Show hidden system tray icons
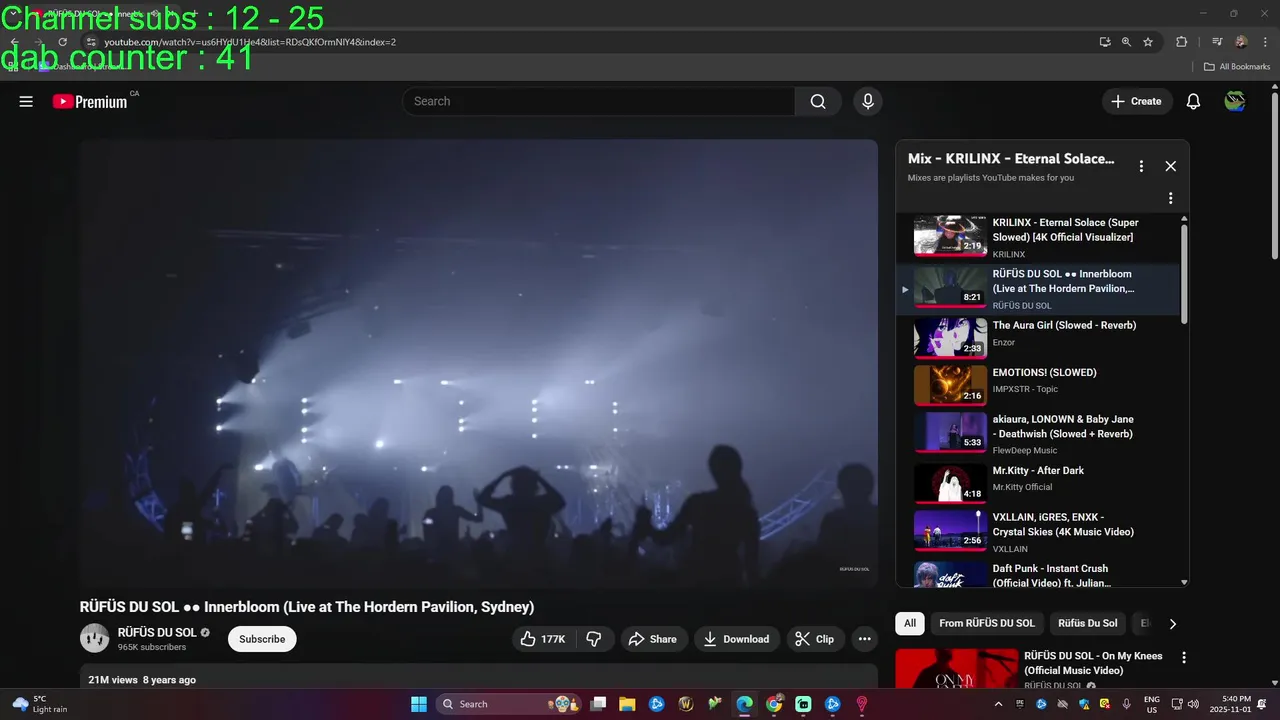This screenshot has height=720, width=1280. click(998, 704)
